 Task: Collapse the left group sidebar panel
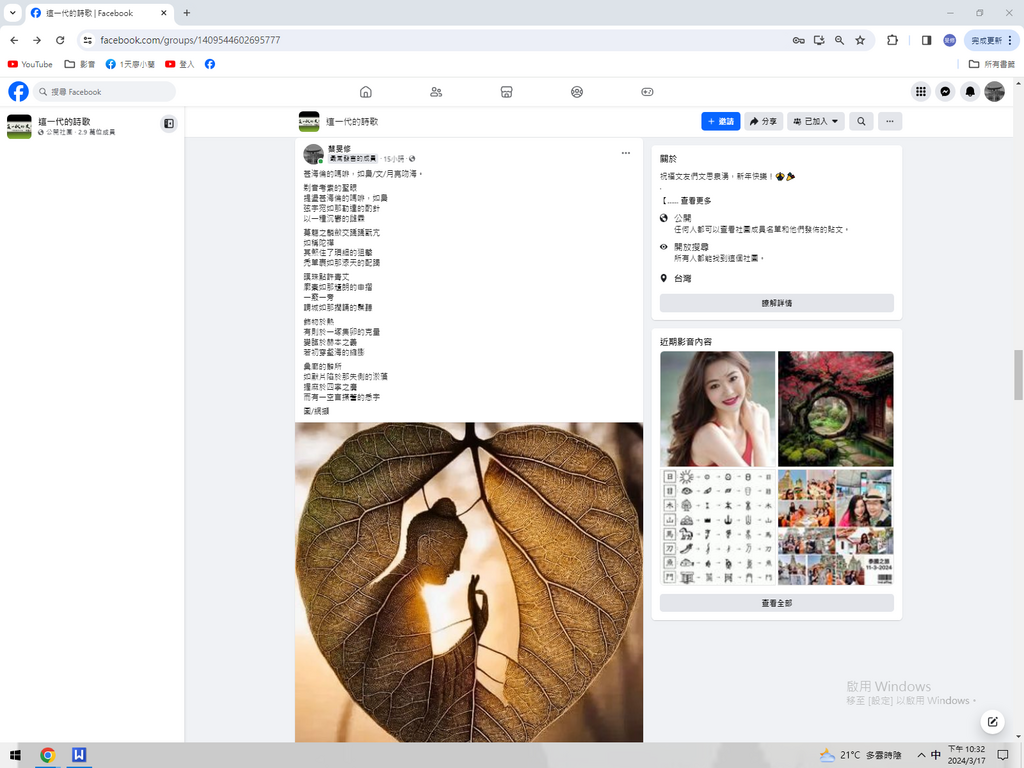click(x=169, y=123)
